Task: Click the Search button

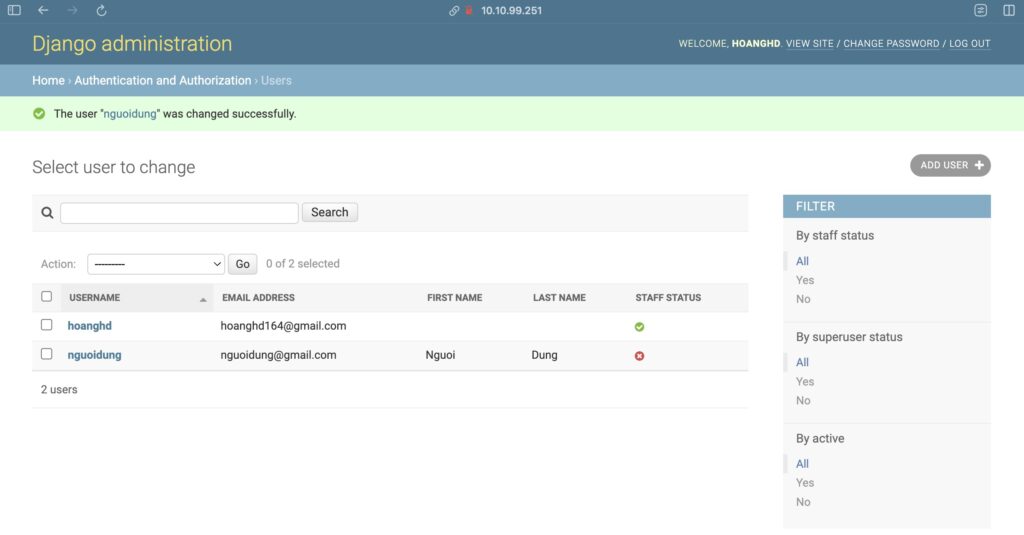Action: pos(330,212)
